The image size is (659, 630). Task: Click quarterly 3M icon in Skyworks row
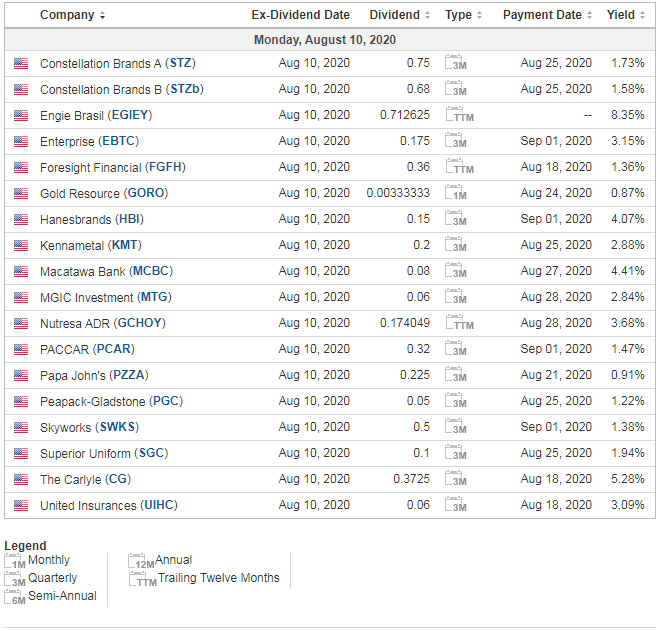456,427
